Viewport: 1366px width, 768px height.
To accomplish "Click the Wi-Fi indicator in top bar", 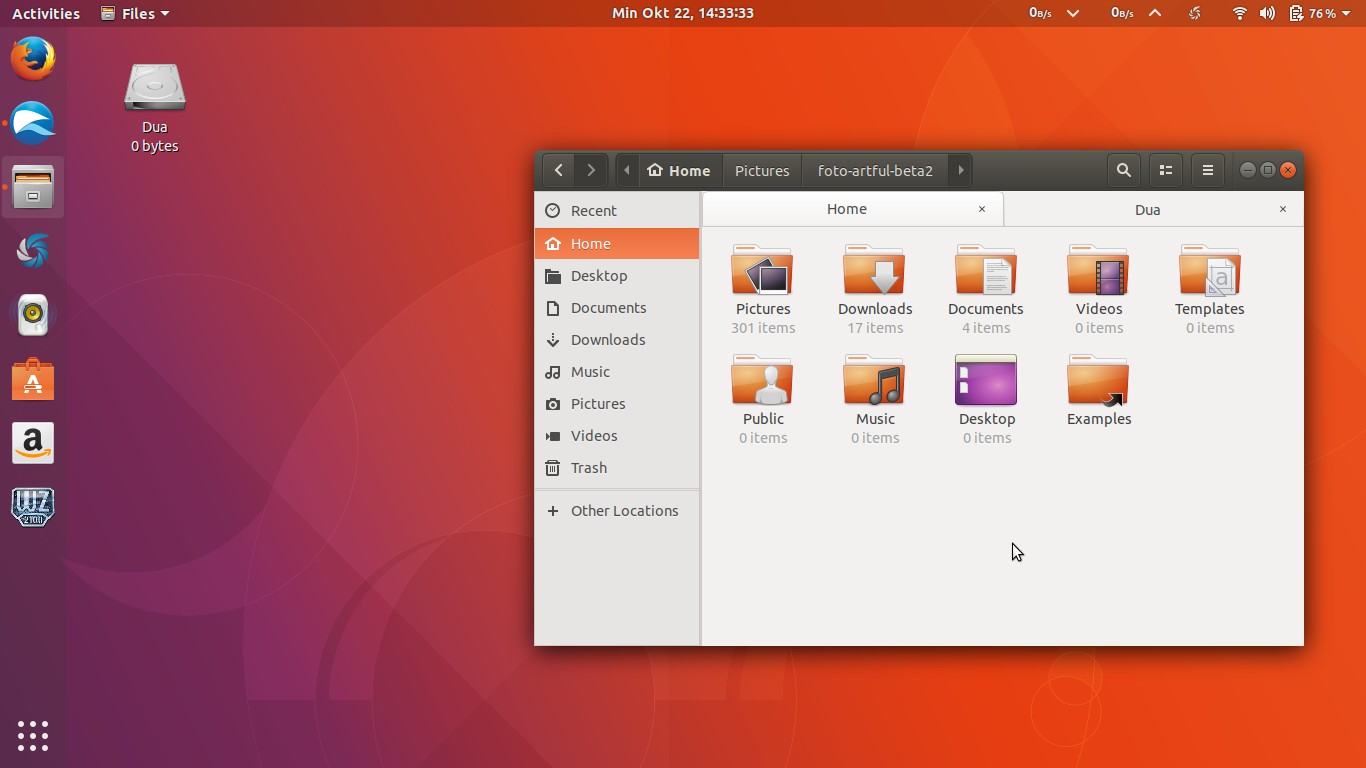I will coord(1239,13).
